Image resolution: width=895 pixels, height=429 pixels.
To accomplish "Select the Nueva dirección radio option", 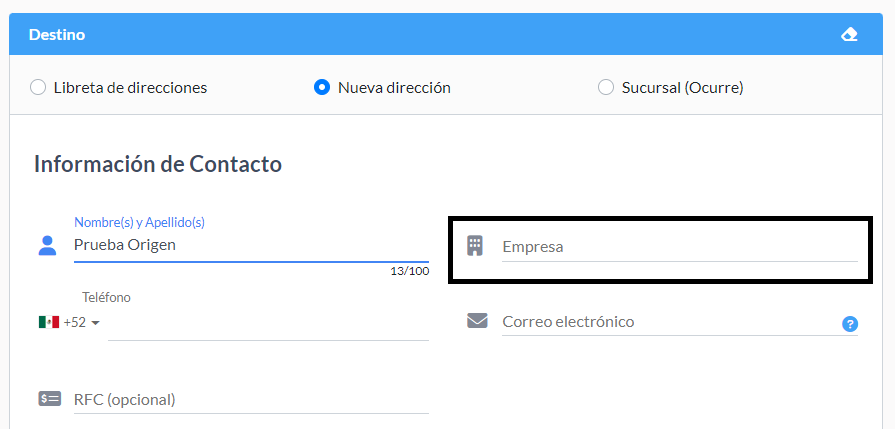I will [x=322, y=88].
